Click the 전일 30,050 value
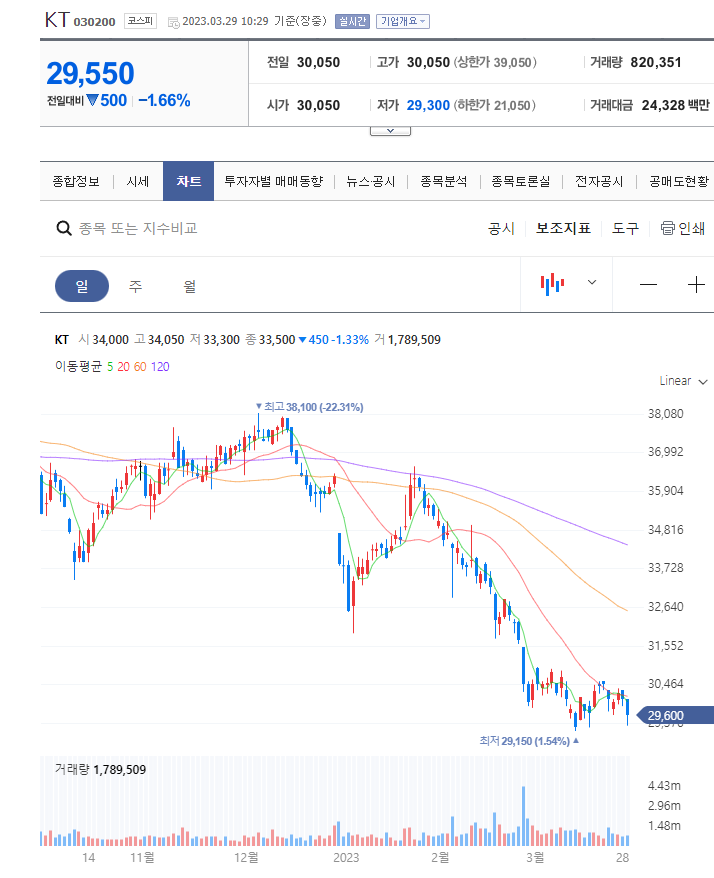This screenshot has height=878, width=714. click(318, 62)
